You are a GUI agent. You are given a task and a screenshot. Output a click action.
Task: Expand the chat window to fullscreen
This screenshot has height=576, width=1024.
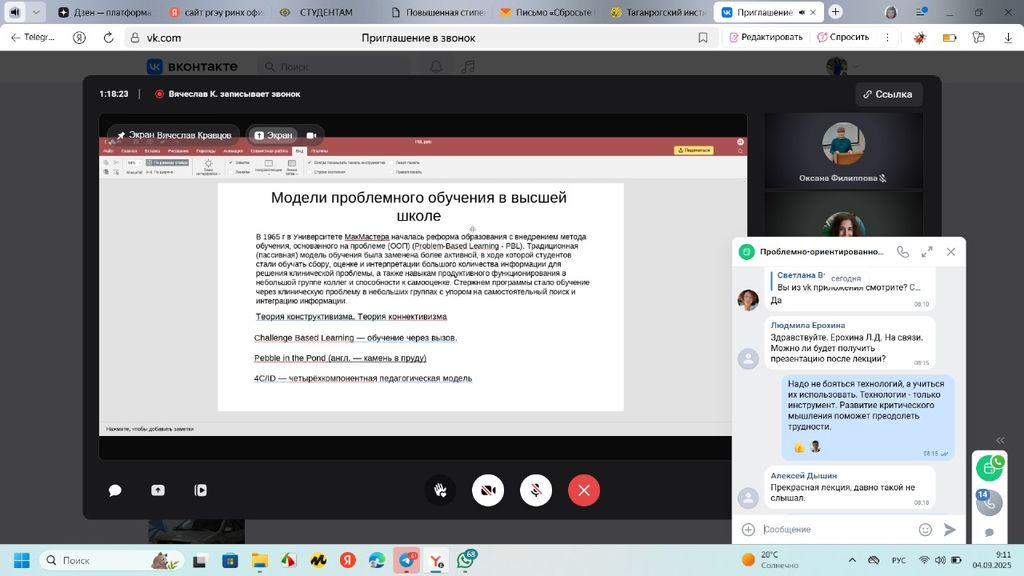point(927,252)
